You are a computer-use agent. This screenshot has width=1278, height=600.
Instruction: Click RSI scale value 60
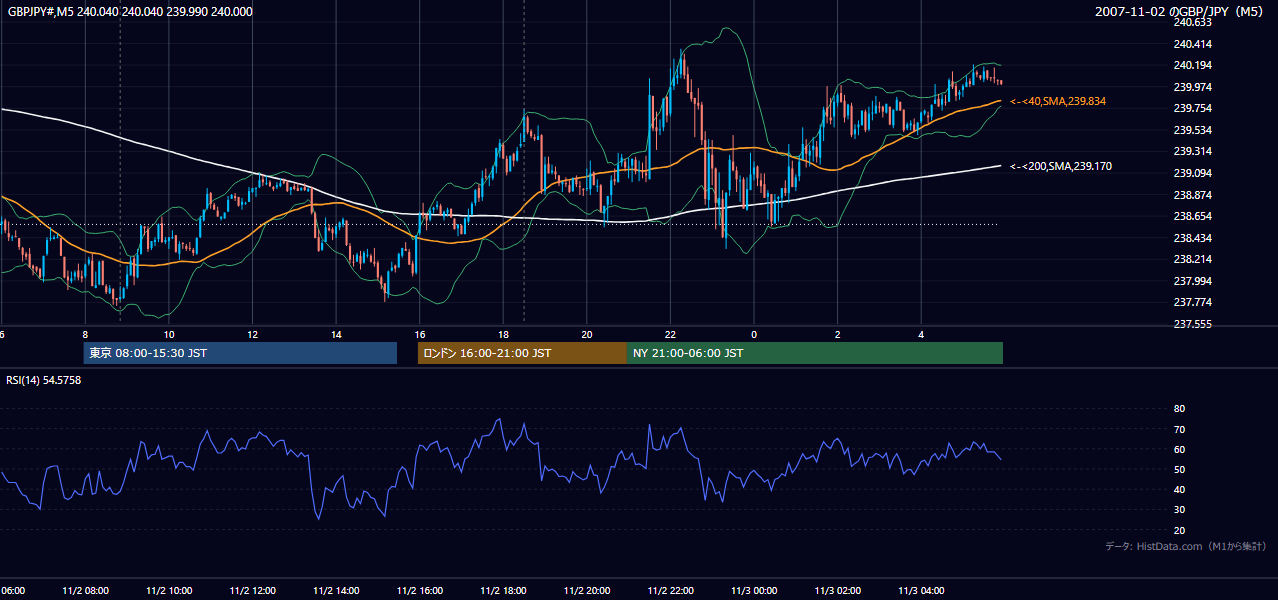1179,449
